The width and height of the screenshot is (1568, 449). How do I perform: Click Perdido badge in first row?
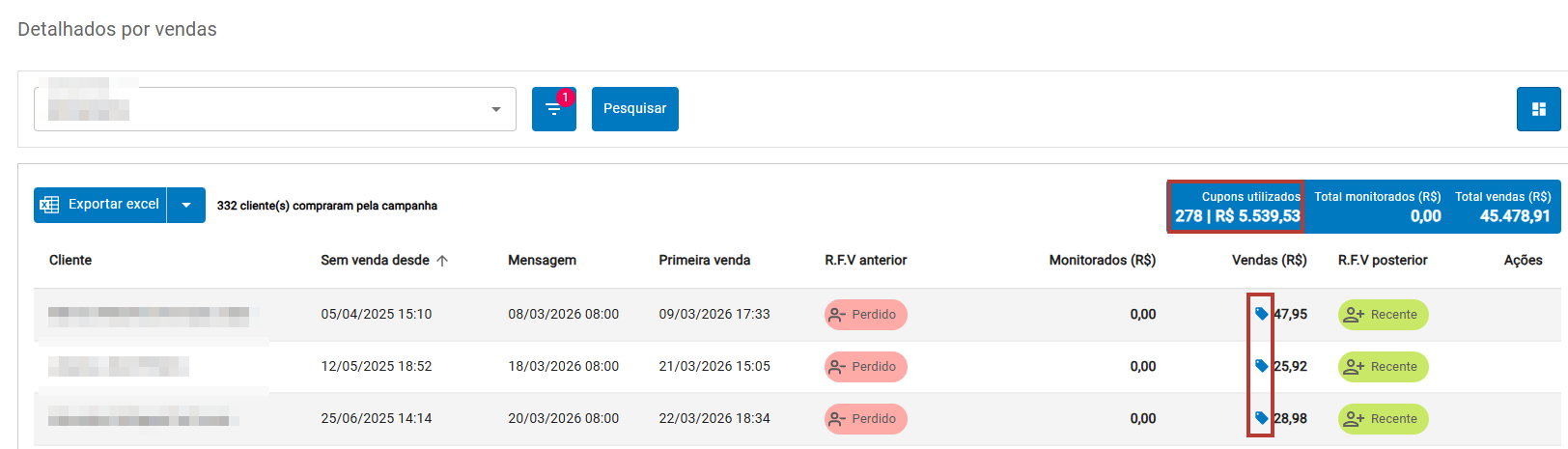[865, 315]
